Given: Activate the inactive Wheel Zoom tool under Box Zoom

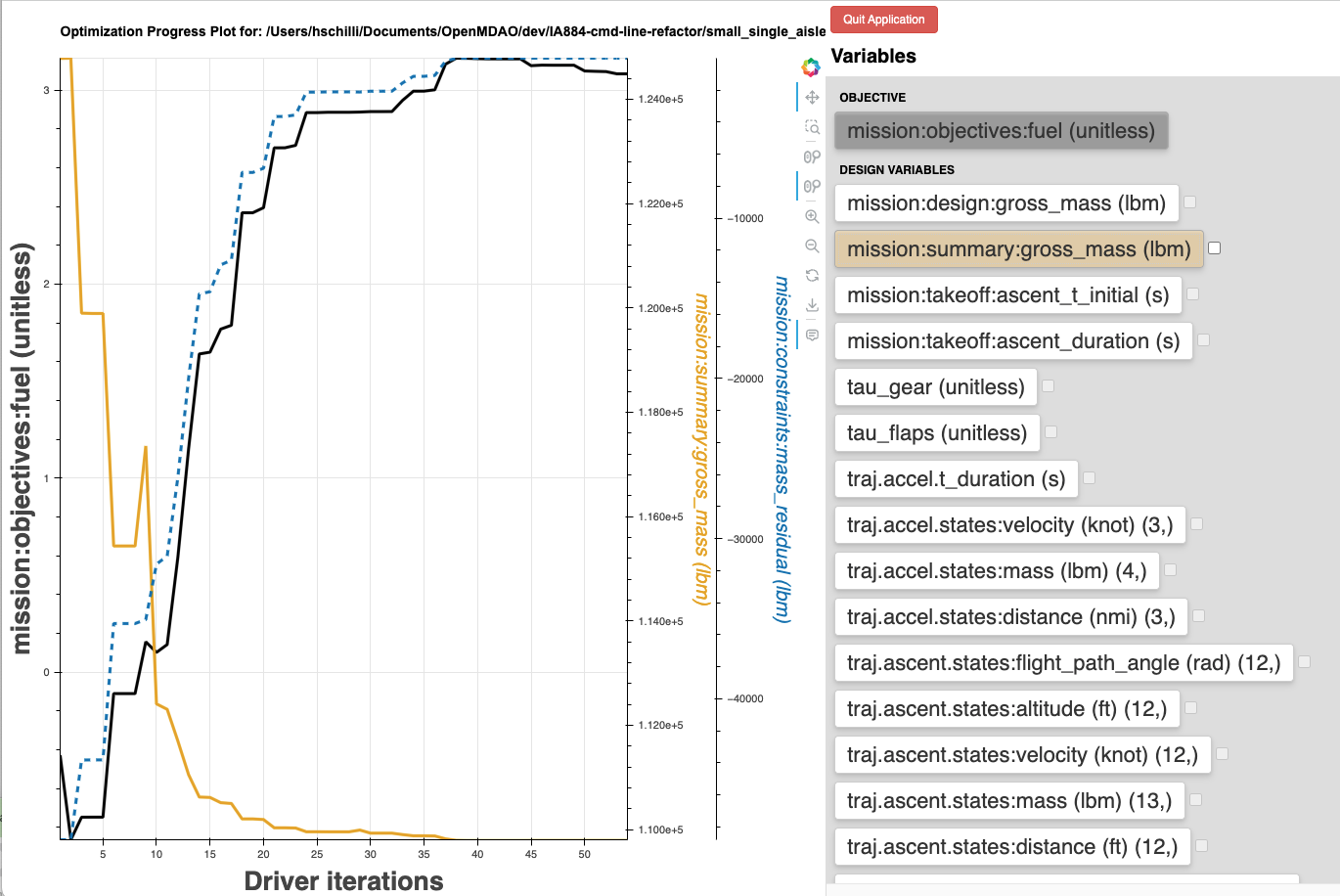Looking at the screenshot, I should tap(812, 157).
